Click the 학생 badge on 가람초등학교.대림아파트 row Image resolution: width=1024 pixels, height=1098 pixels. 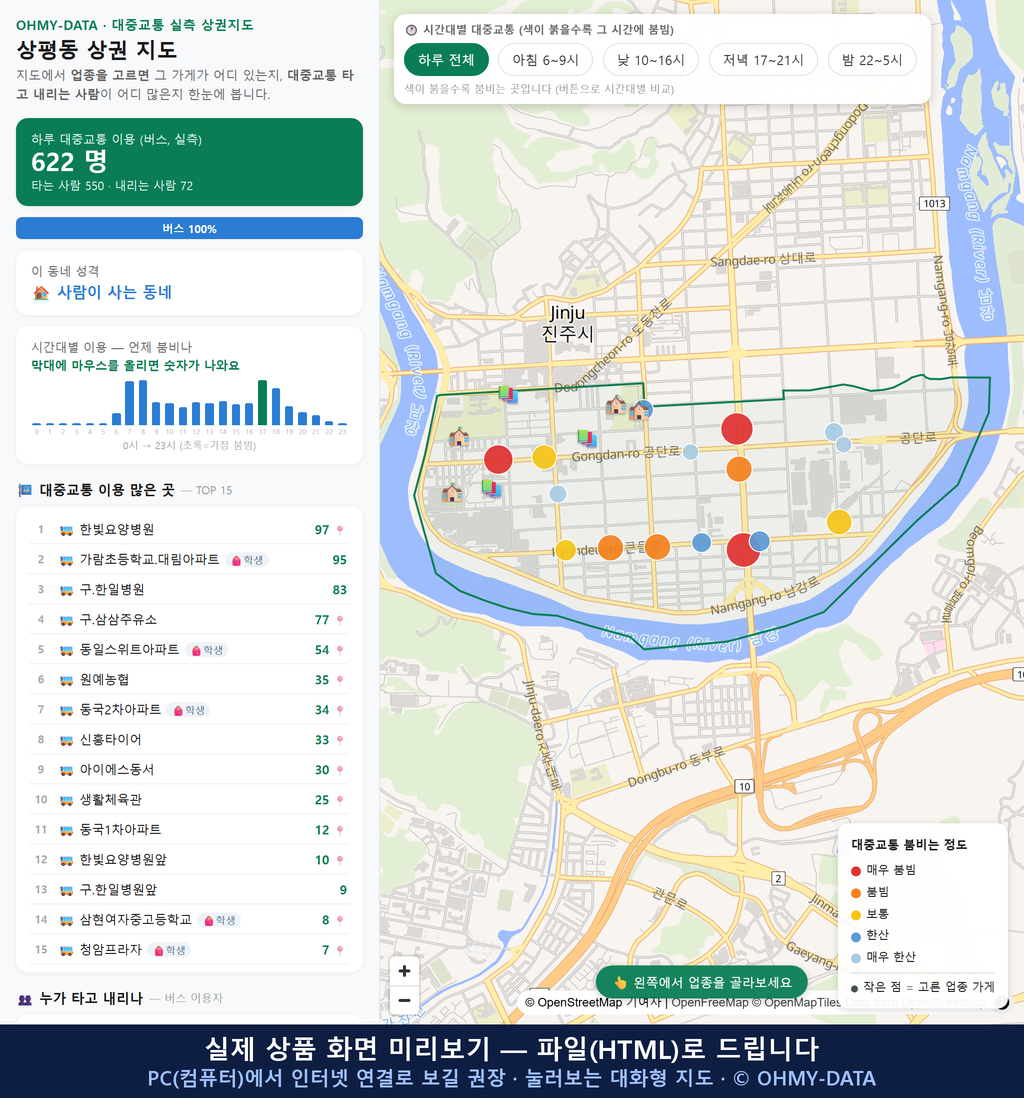tap(247, 560)
